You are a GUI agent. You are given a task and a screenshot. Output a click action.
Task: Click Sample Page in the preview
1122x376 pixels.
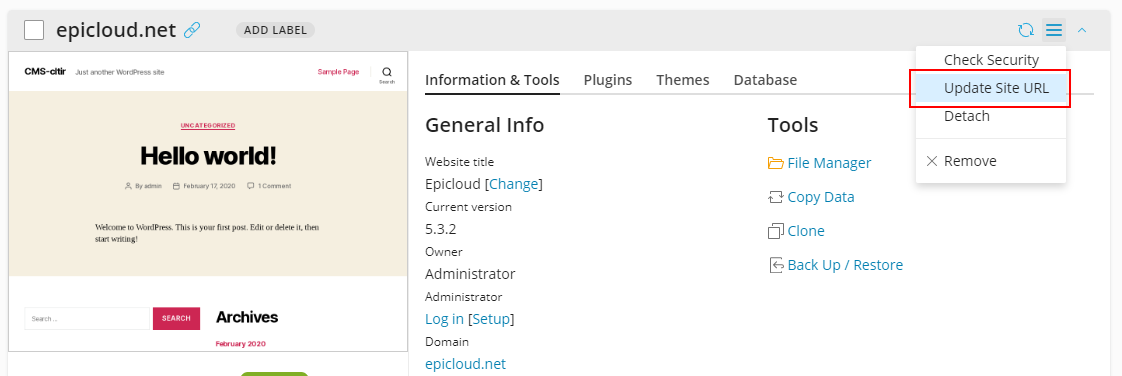[338, 72]
